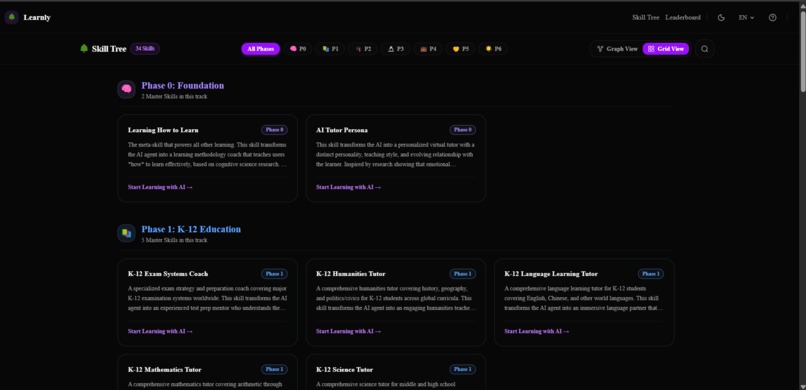Filter by P2 phase
806x390 pixels.
(363, 49)
